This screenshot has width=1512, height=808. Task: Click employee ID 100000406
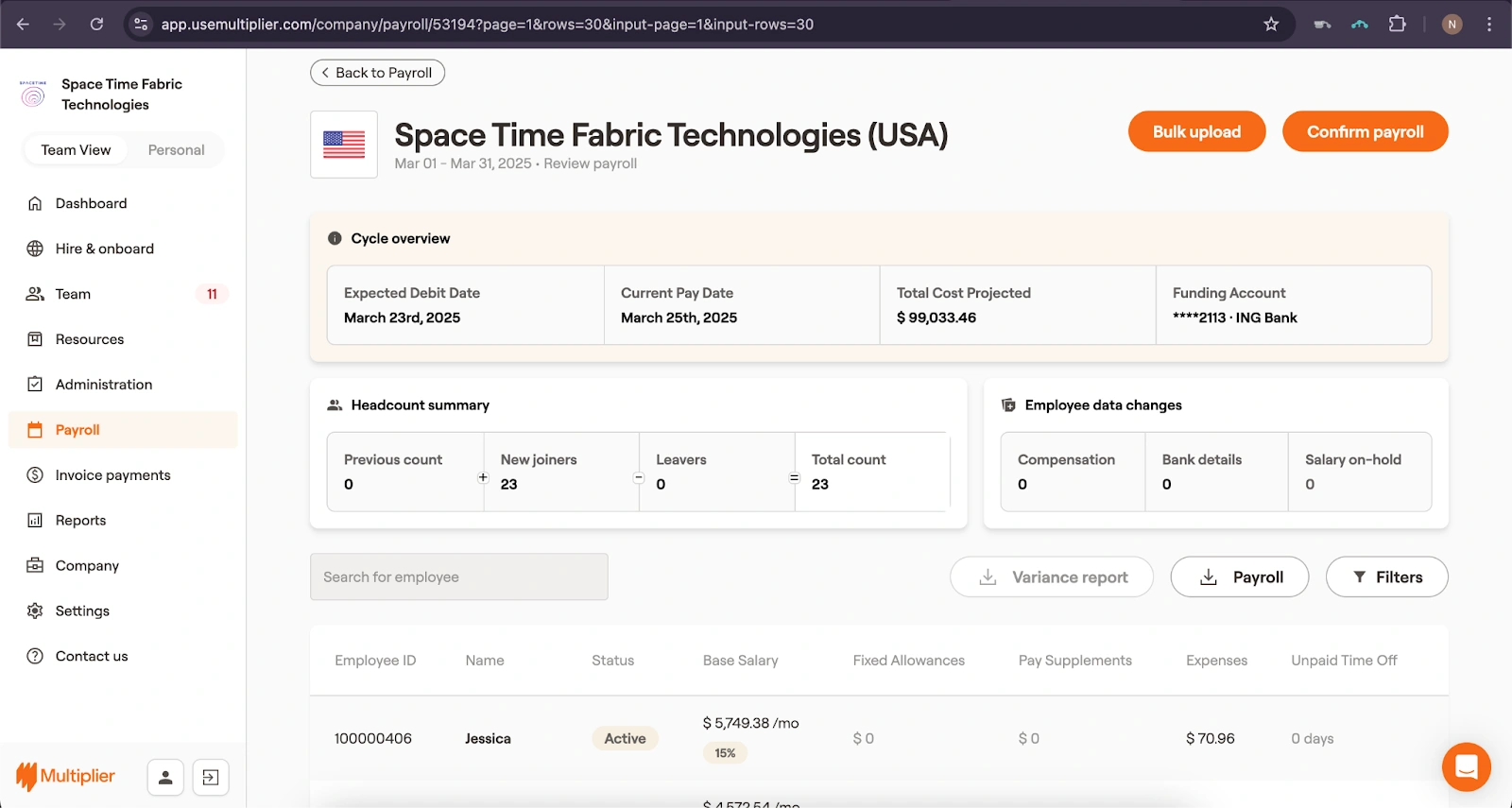373,739
